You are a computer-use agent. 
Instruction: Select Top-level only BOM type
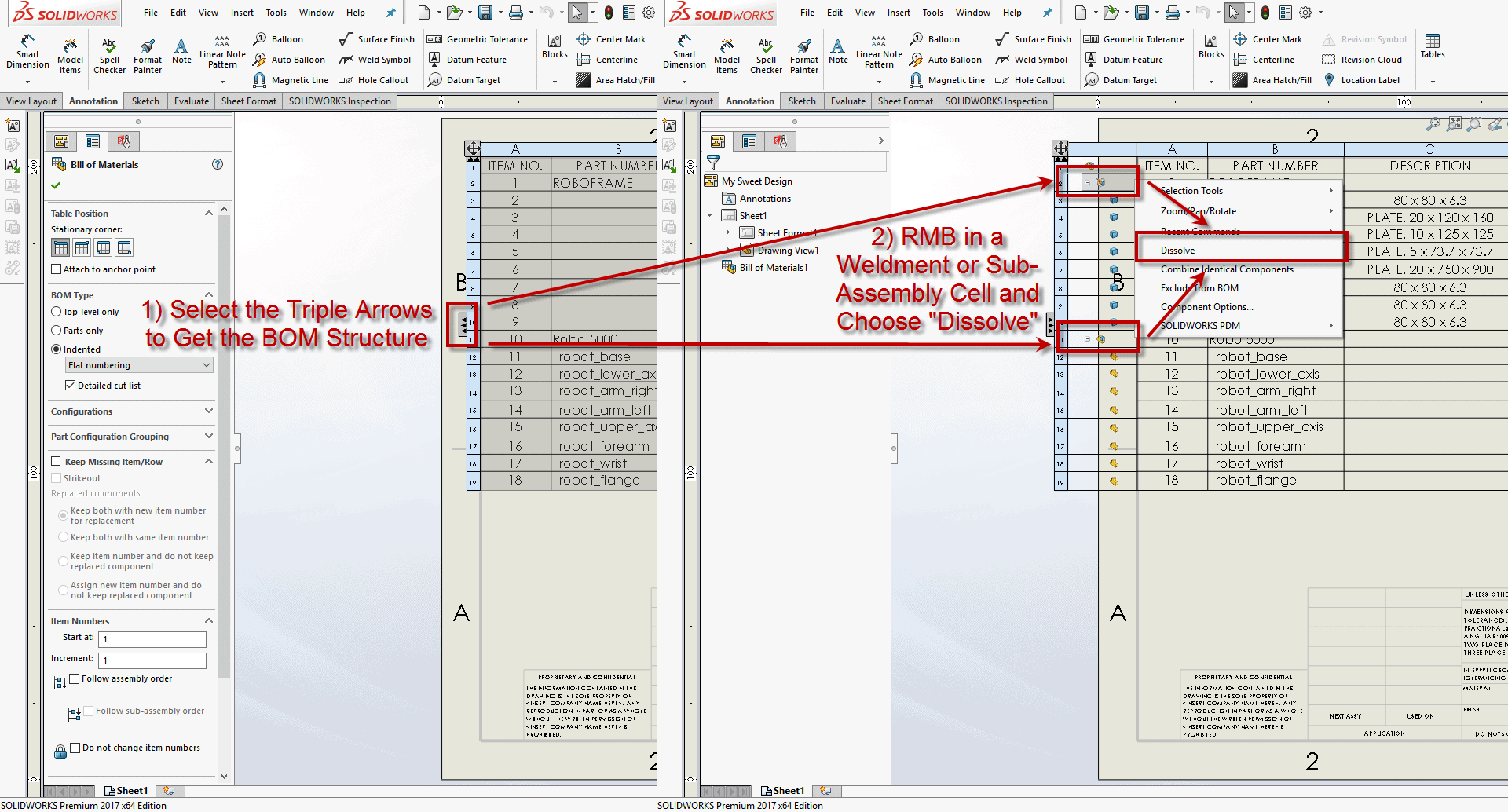click(x=56, y=312)
